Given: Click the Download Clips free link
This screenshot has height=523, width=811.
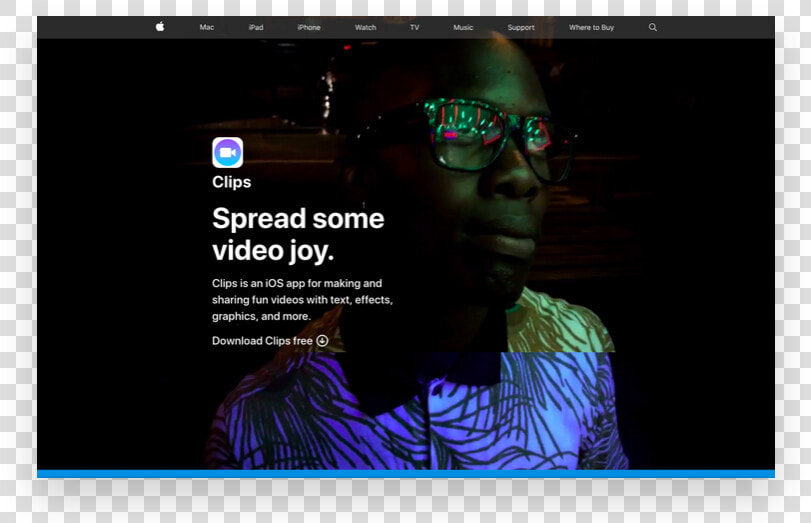Looking at the screenshot, I should click(270, 340).
